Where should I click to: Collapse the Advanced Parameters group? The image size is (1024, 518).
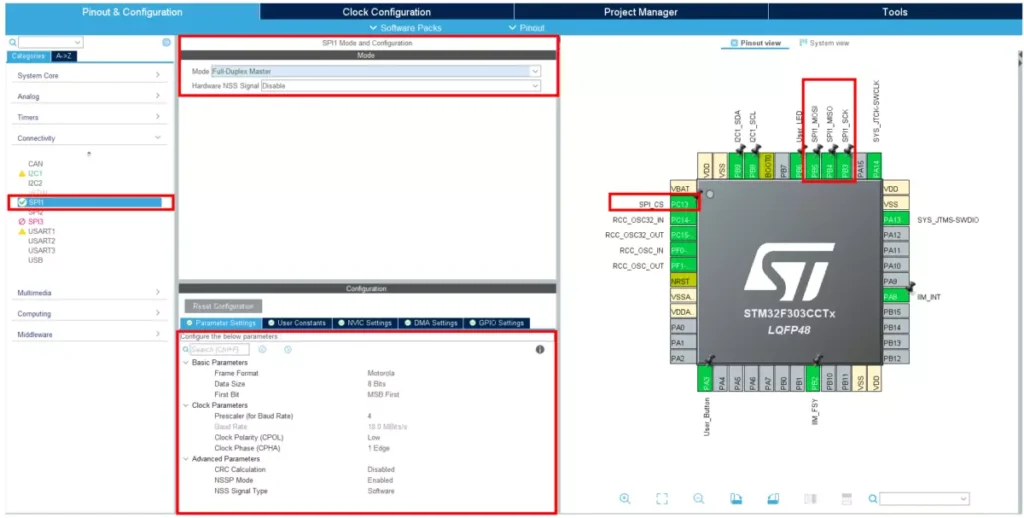pos(185,459)
